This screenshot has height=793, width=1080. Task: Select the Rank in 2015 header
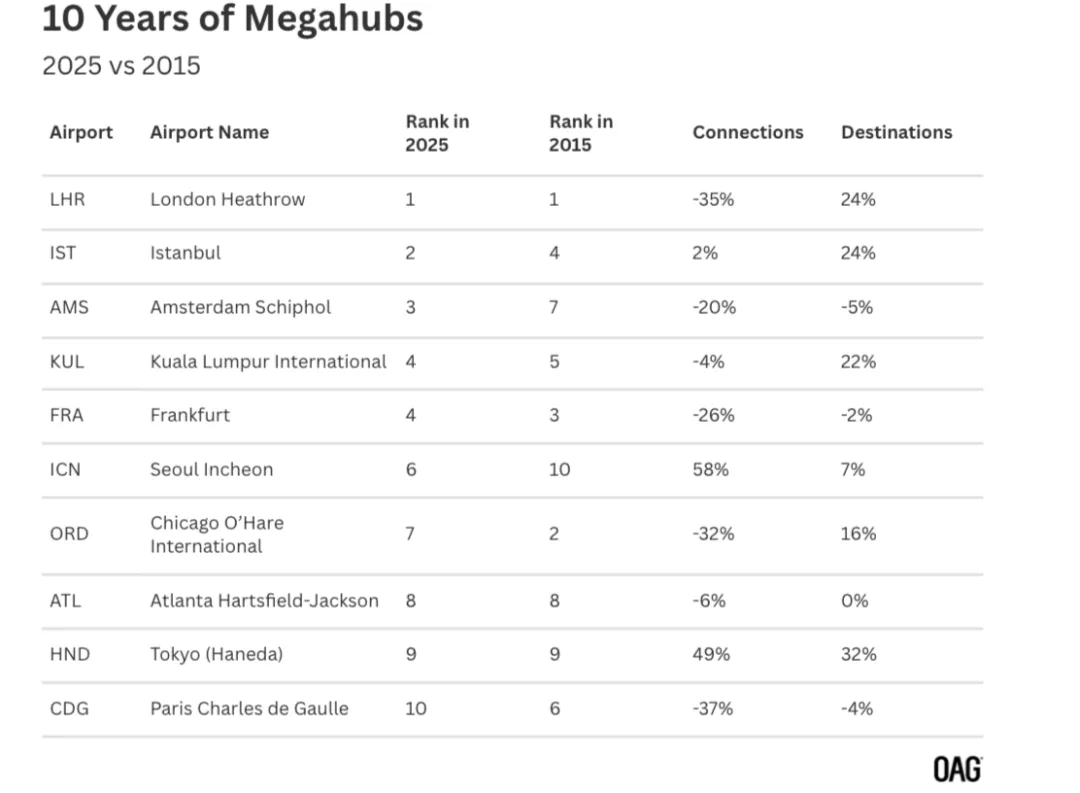click(580, 133)
